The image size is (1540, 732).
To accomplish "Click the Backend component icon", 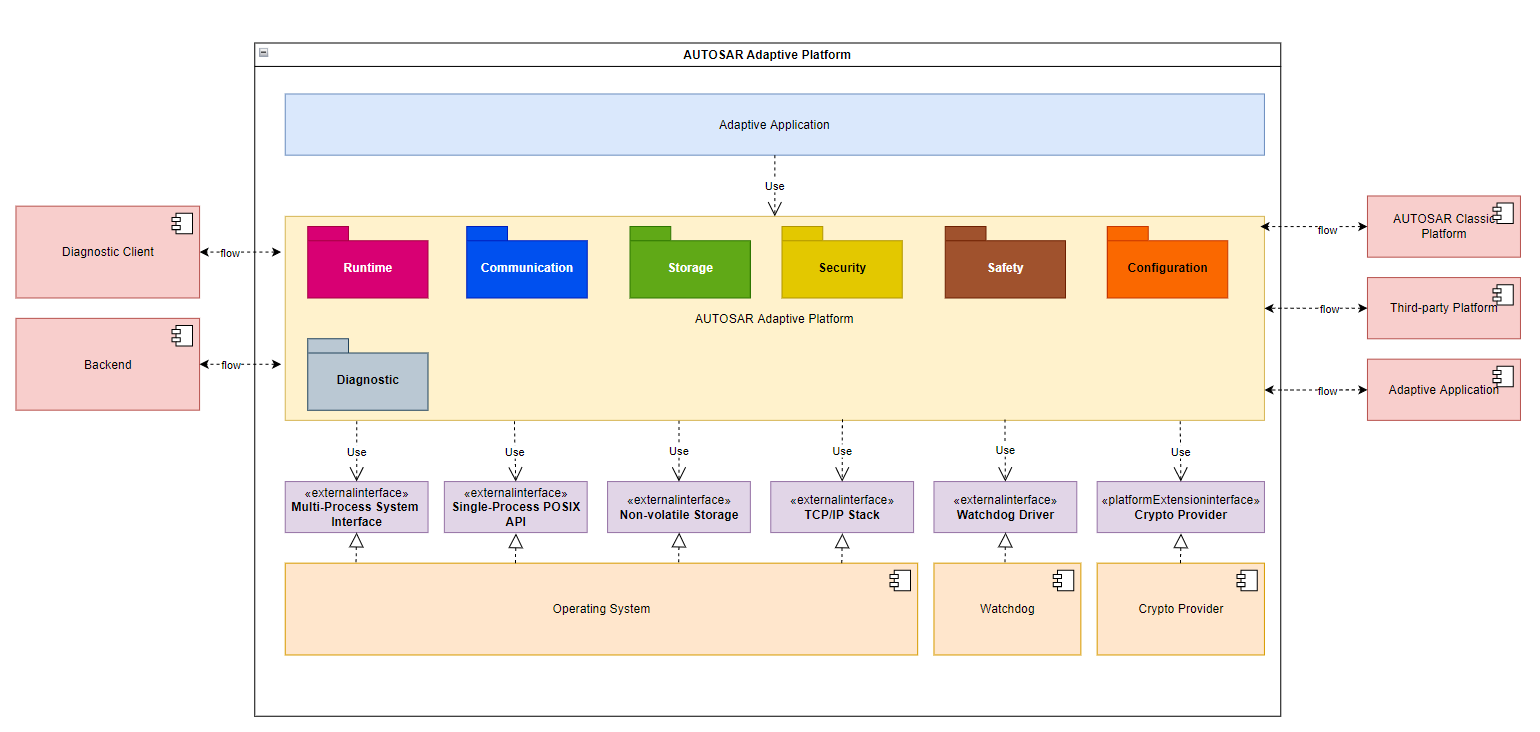I will click(x=182, y=335).
